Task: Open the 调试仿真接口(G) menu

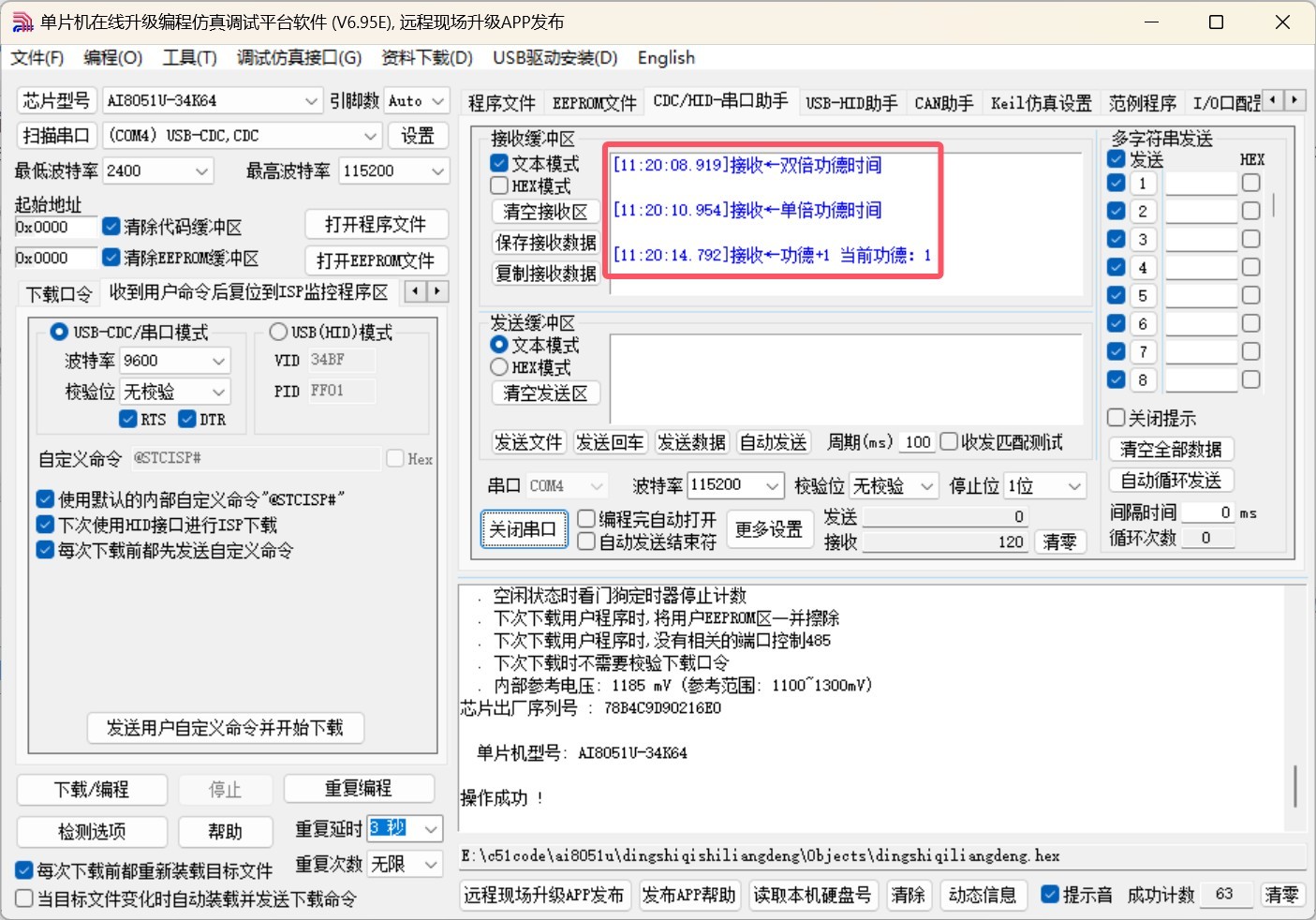Action: (x=299, y=58)
